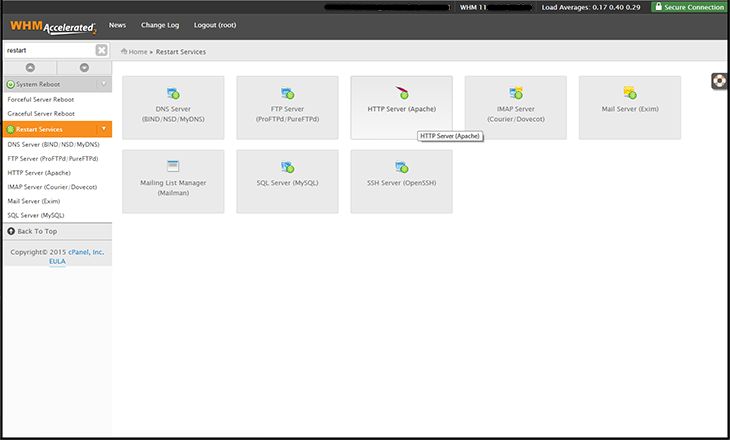Open the lifesaver support icon on right edge
This screenshot has width=730, height=440.
[x=720, y=81]
